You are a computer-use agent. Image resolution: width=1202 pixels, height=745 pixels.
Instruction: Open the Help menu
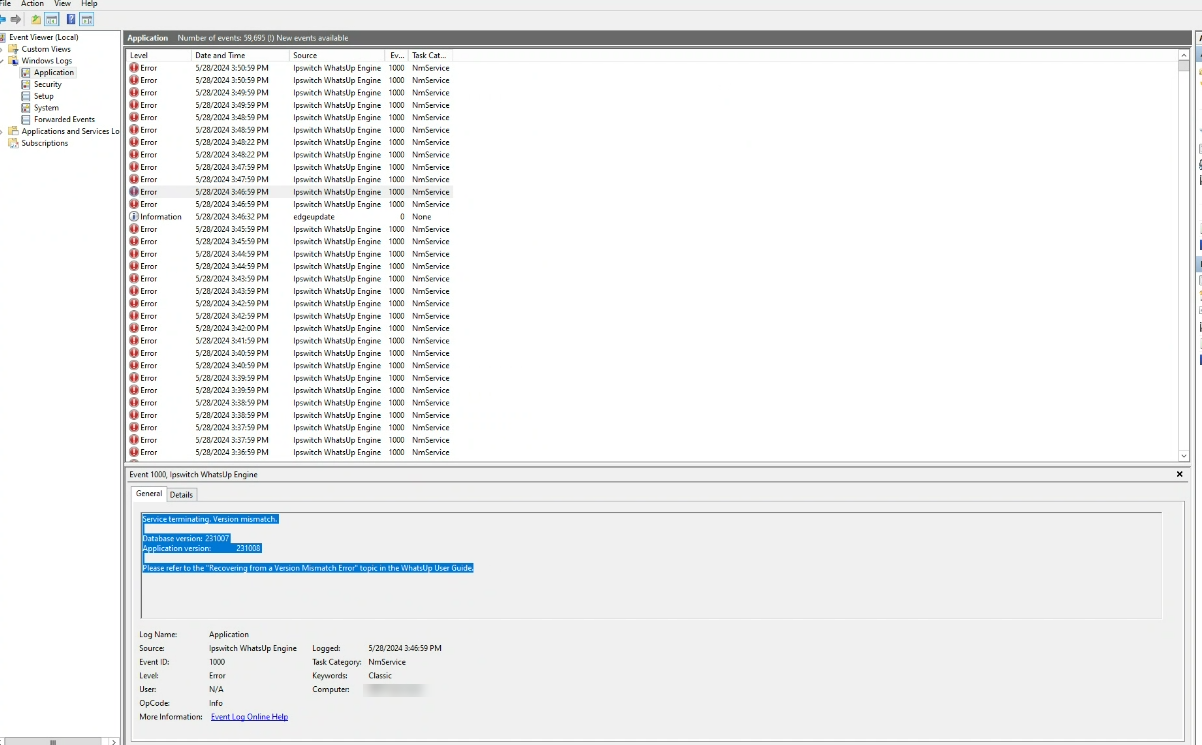(x=89, y=4)
